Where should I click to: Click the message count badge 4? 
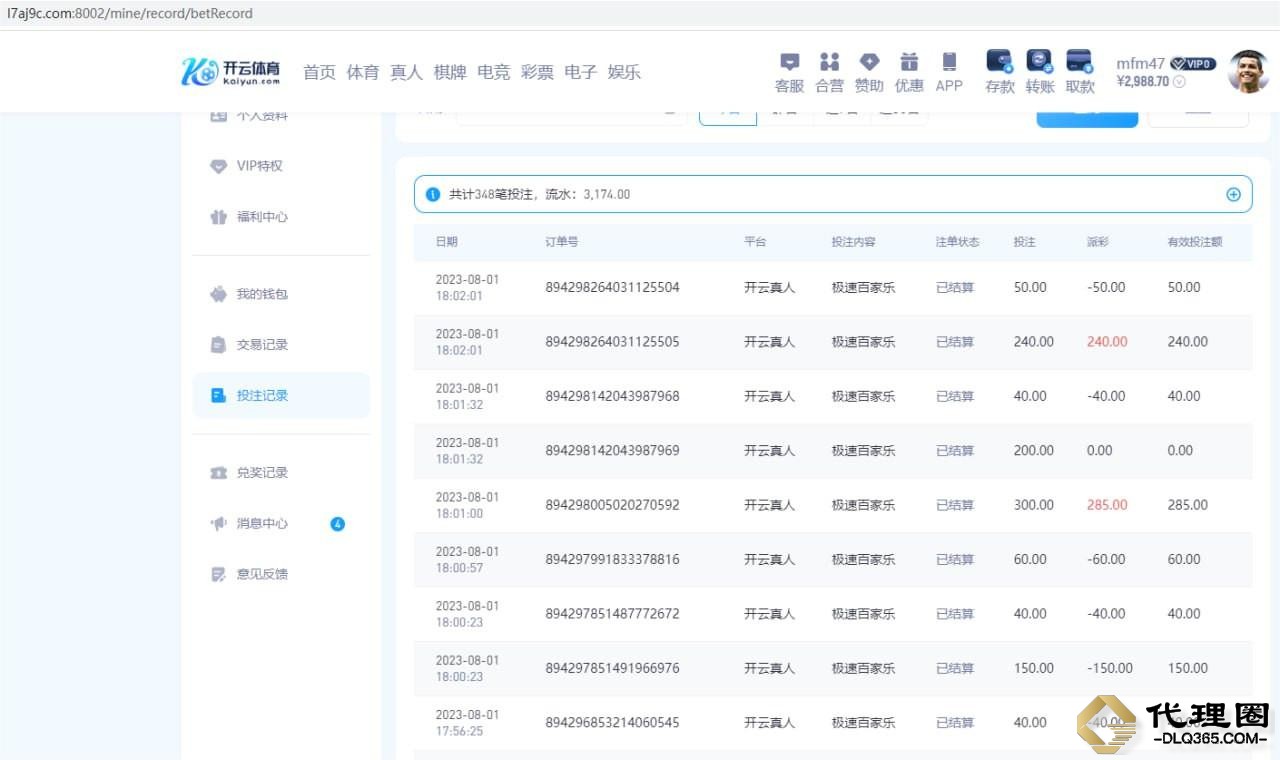tap(338, 524)
